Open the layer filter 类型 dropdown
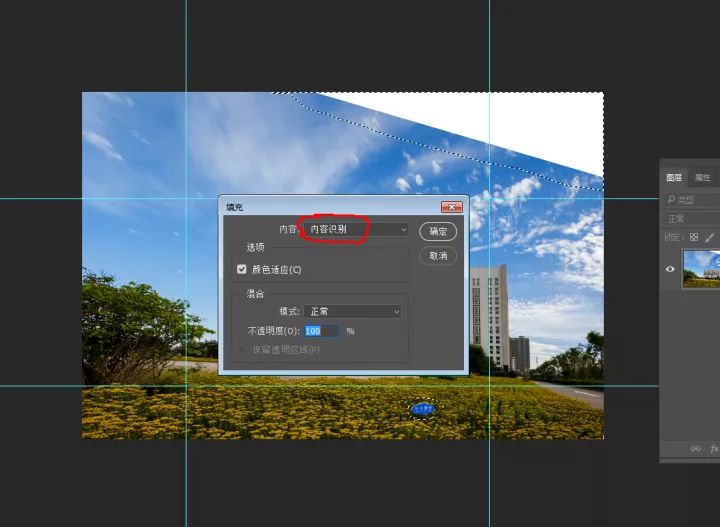Screen dimensions: 720x527 coord(692,199)
